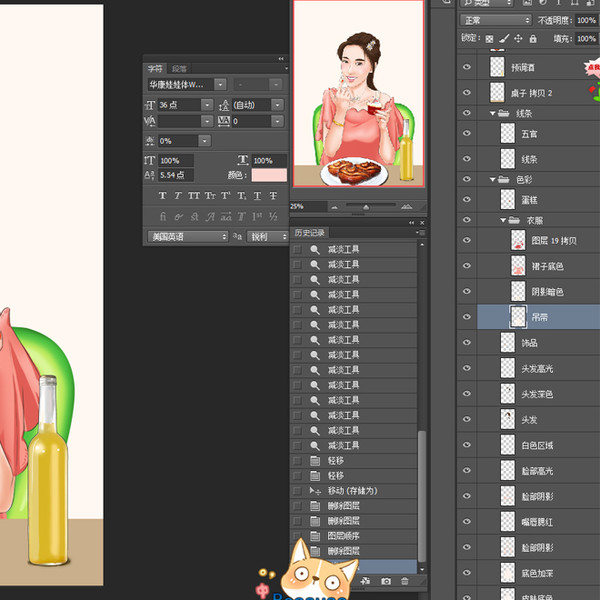600x600 pixels.
Task: Click the Navigator zoom slider handle
Action: coord(366,207)
